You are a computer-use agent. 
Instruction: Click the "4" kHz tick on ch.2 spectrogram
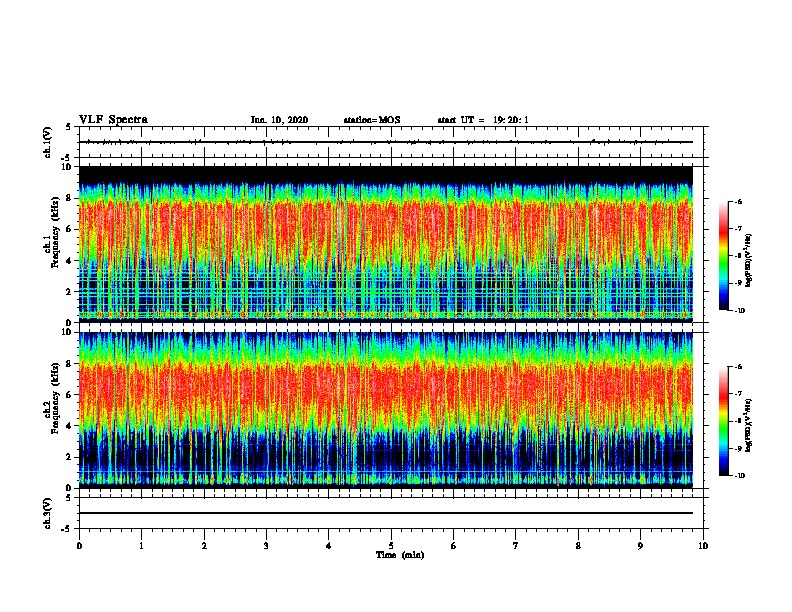69,426
